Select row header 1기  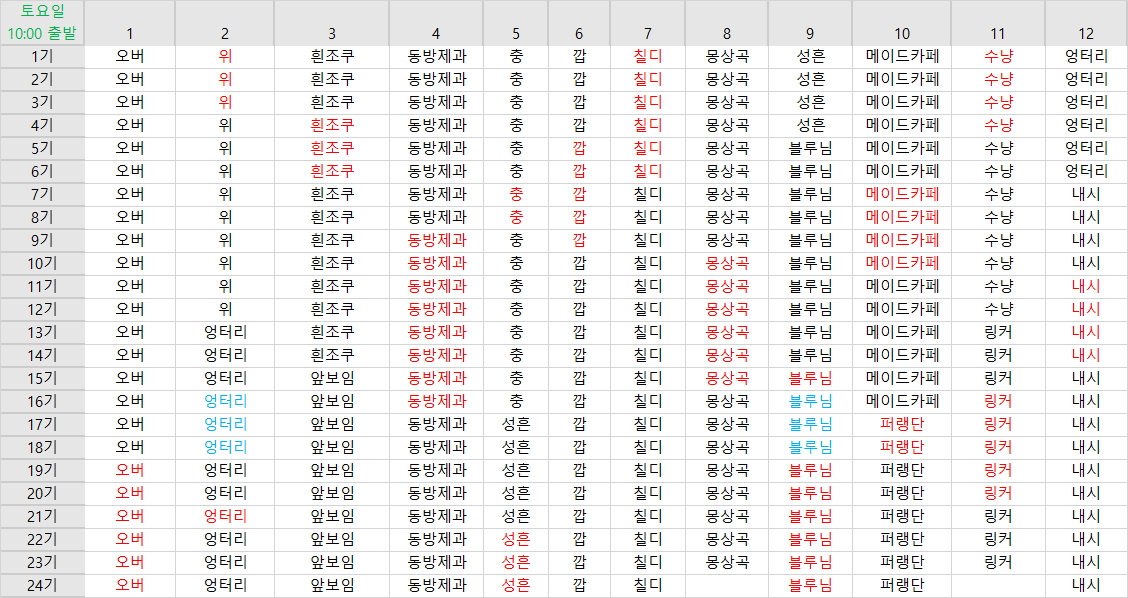[x=42, y=56]
